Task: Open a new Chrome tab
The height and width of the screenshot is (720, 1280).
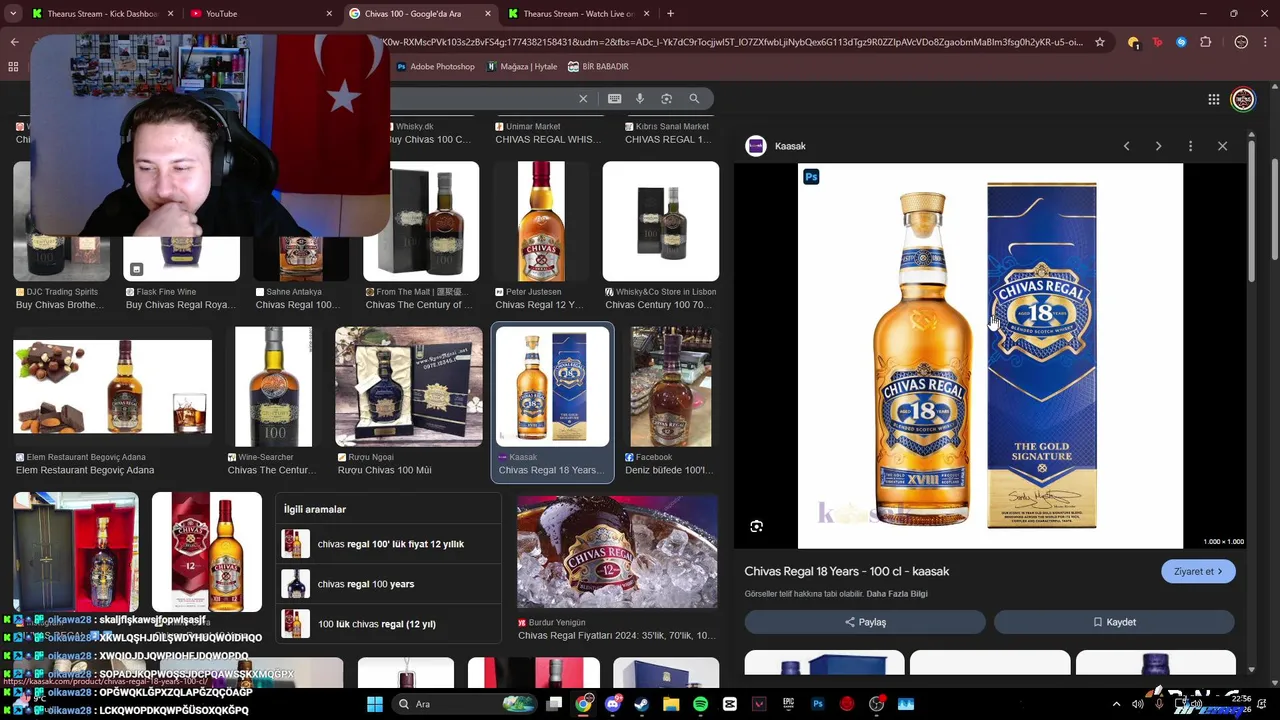Action: point(670,14)
